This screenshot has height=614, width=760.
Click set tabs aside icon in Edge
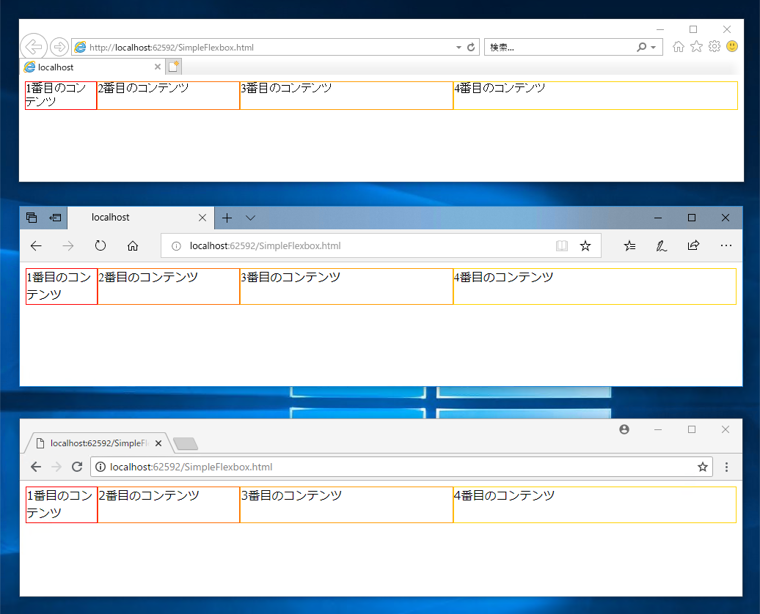click(55, 218)
